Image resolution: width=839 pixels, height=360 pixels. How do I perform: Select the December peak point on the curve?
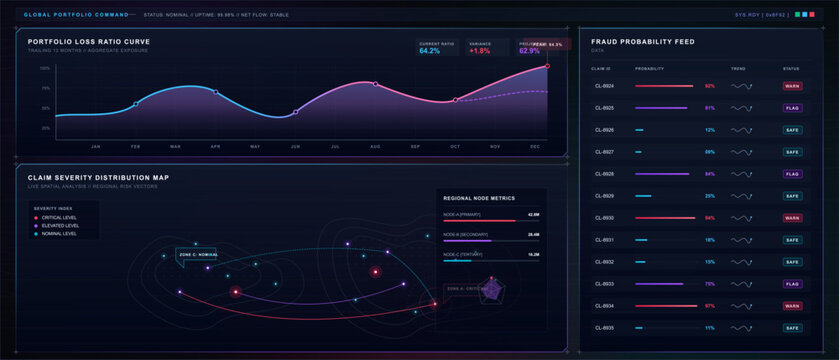click(x=547, y=66)
